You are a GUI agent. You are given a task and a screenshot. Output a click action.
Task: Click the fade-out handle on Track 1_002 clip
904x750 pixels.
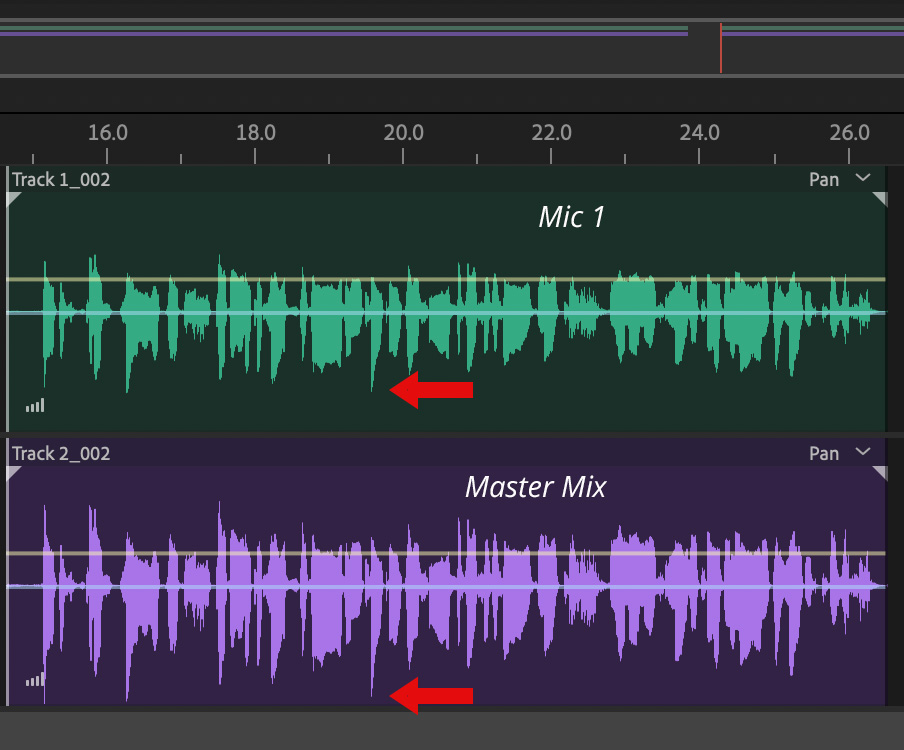pos(880,199)
